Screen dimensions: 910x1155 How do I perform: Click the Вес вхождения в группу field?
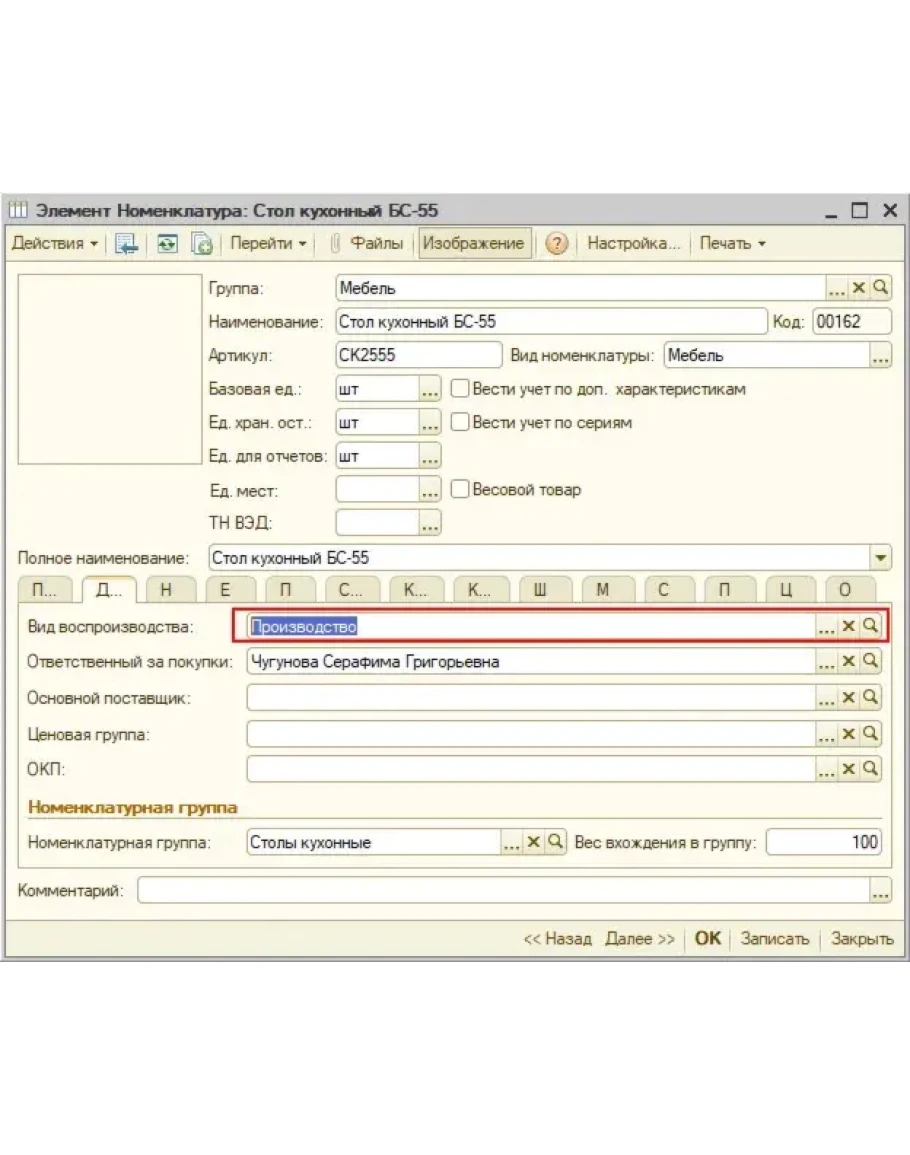824,842
